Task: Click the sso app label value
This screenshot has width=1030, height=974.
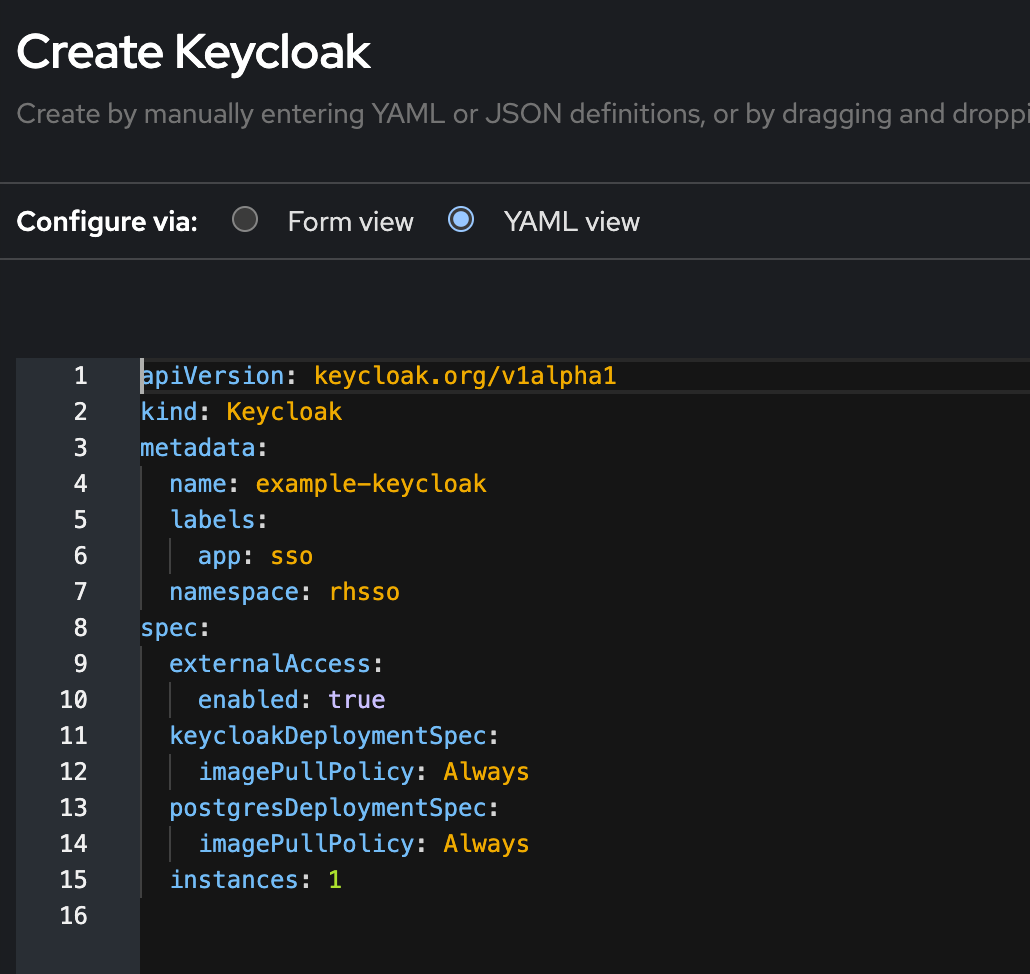Action: pos(292,556)
